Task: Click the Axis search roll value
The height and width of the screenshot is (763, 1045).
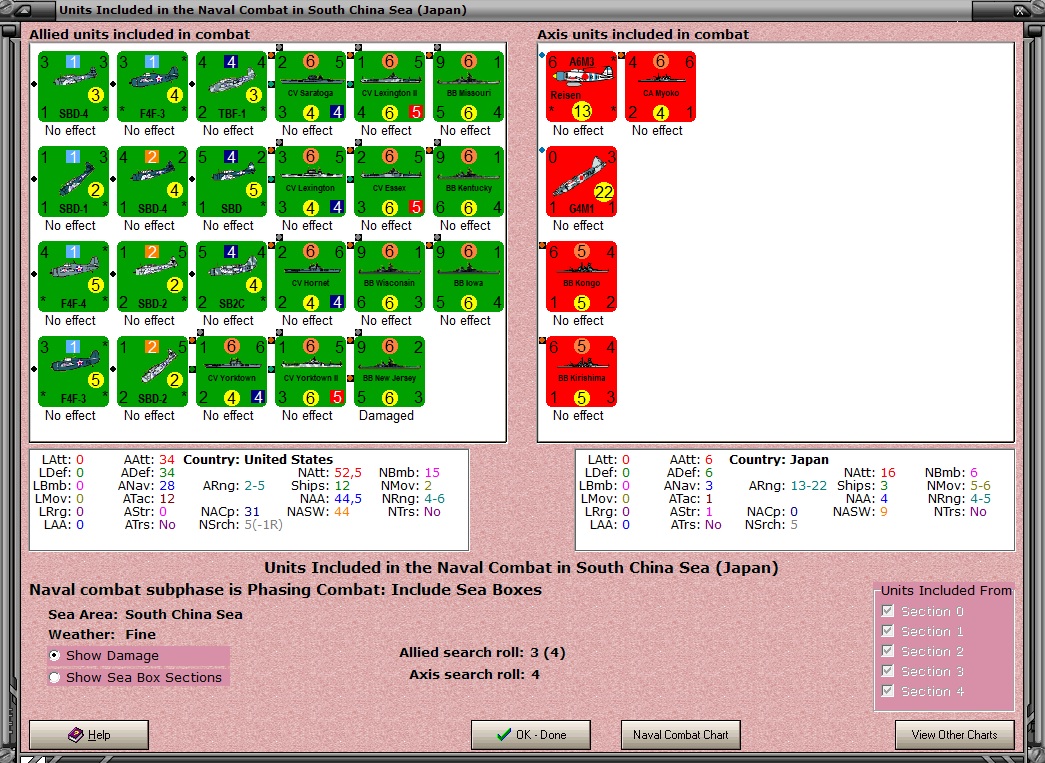Action: (x=536, y=674)
